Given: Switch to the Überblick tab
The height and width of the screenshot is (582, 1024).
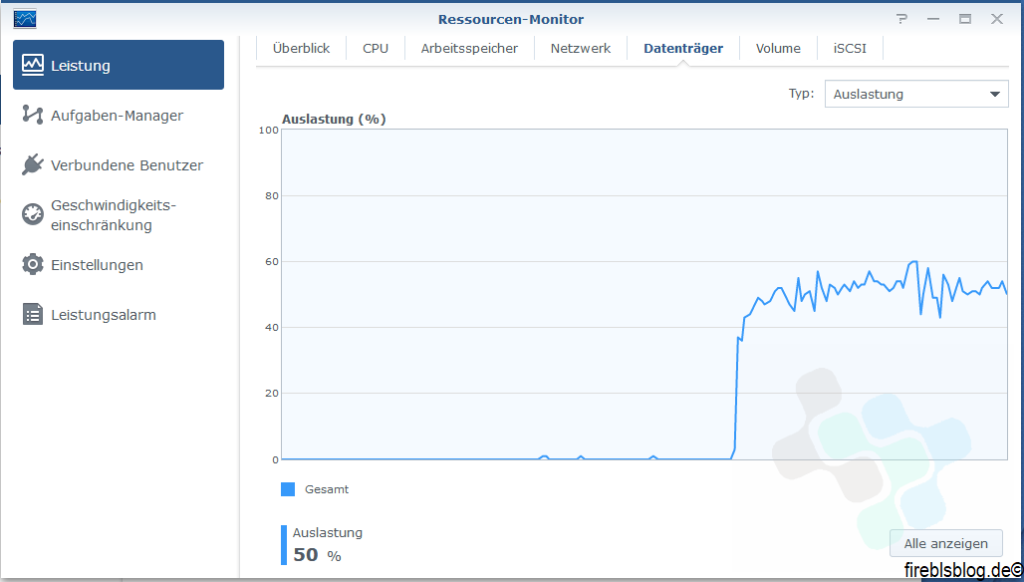Looking at the screenshot, I should click(301, 48).
